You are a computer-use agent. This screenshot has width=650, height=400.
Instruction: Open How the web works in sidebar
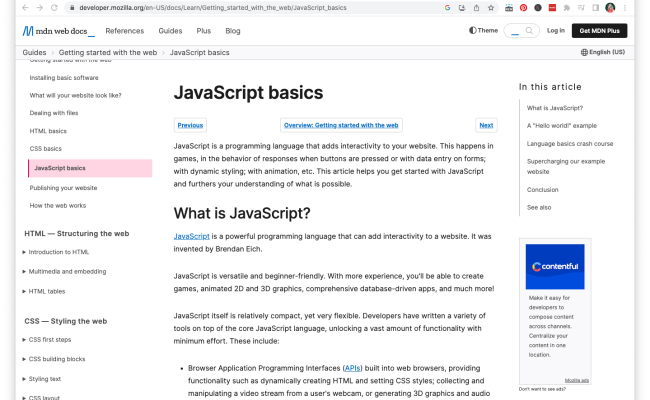pyautogui.click(x=58, y=206)
